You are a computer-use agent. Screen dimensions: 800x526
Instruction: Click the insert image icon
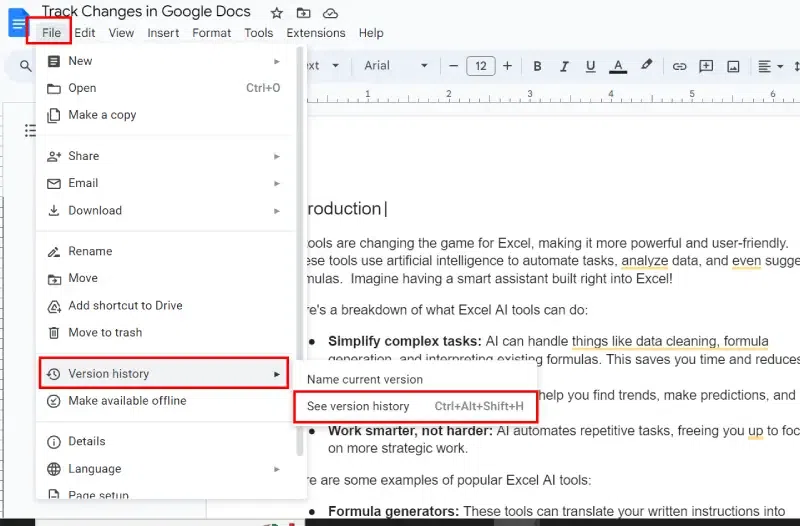coord(733,66)
